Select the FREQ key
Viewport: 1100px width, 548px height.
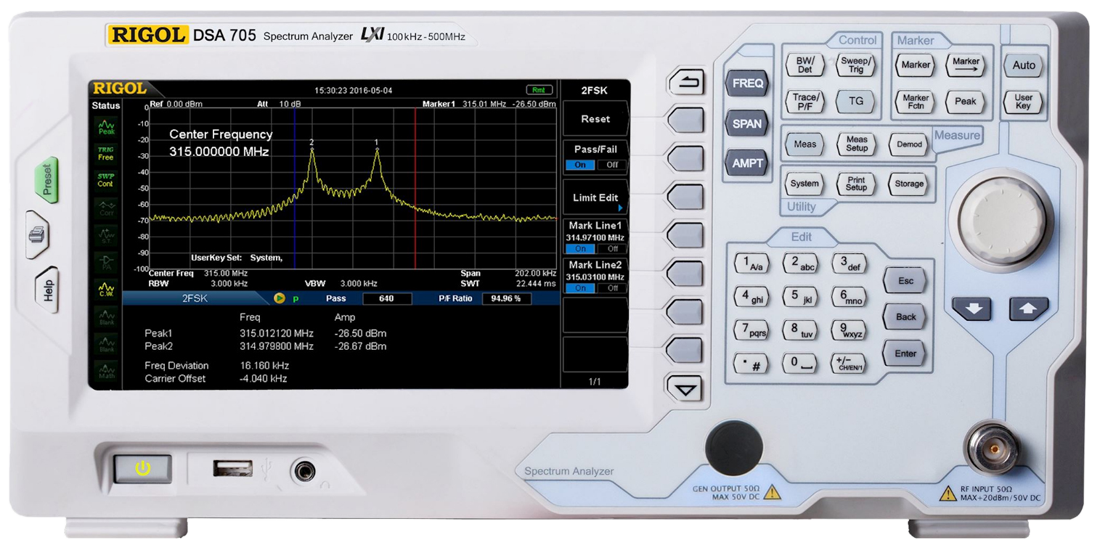pos(747,83)
